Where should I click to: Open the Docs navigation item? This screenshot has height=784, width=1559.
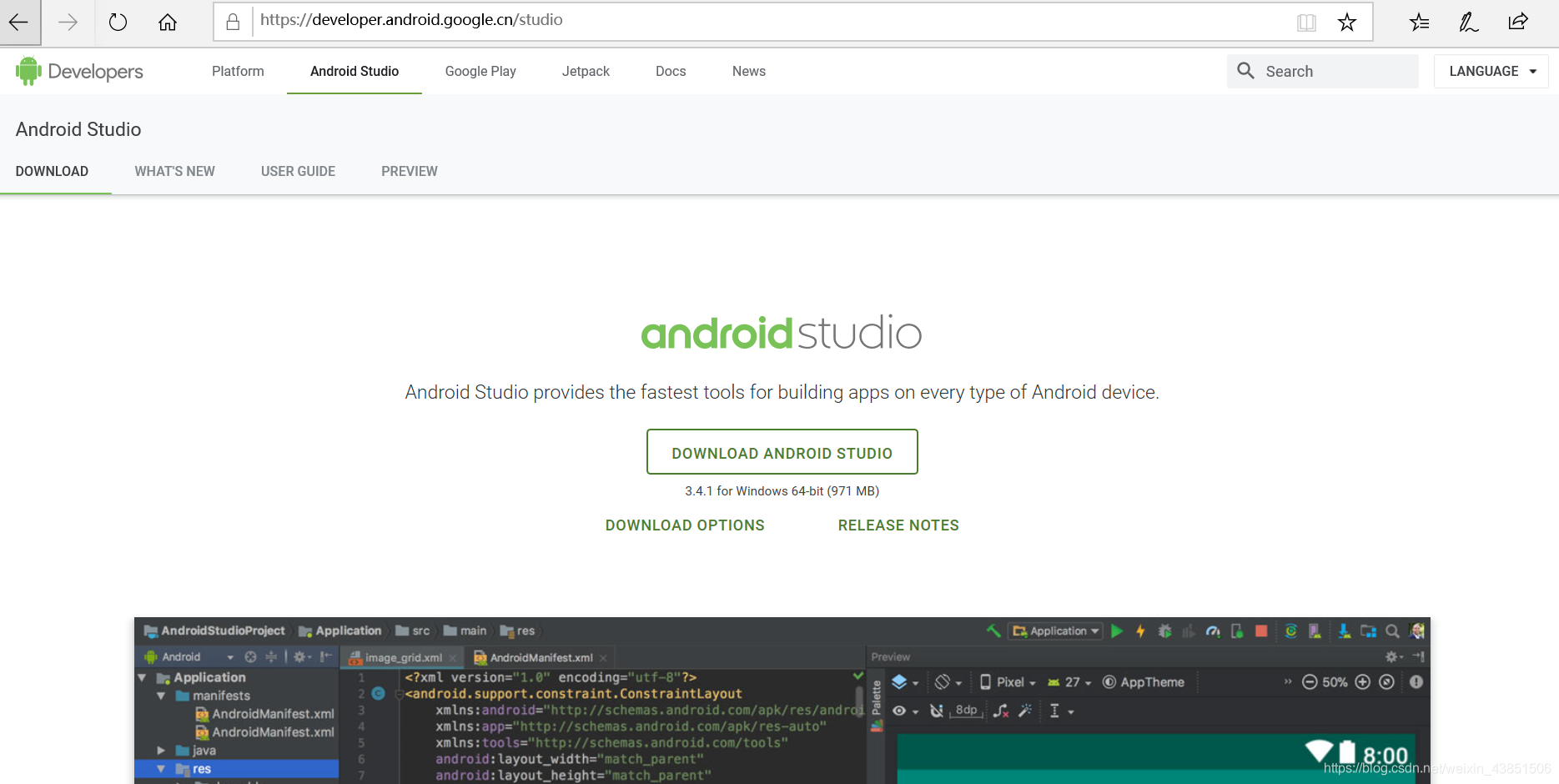coord(671,72)
